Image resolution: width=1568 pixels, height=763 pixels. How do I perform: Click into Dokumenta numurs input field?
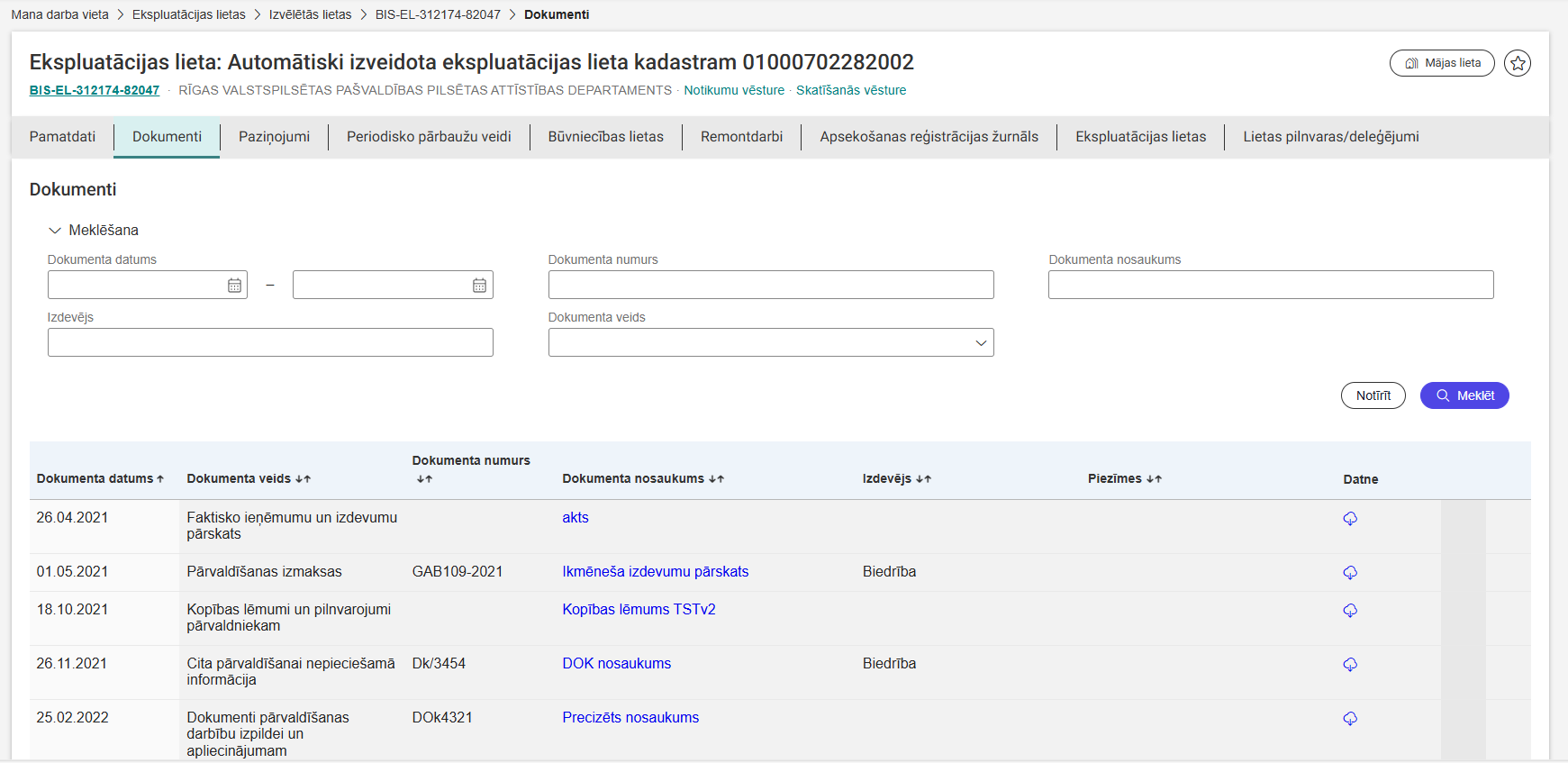coord(770,285)
